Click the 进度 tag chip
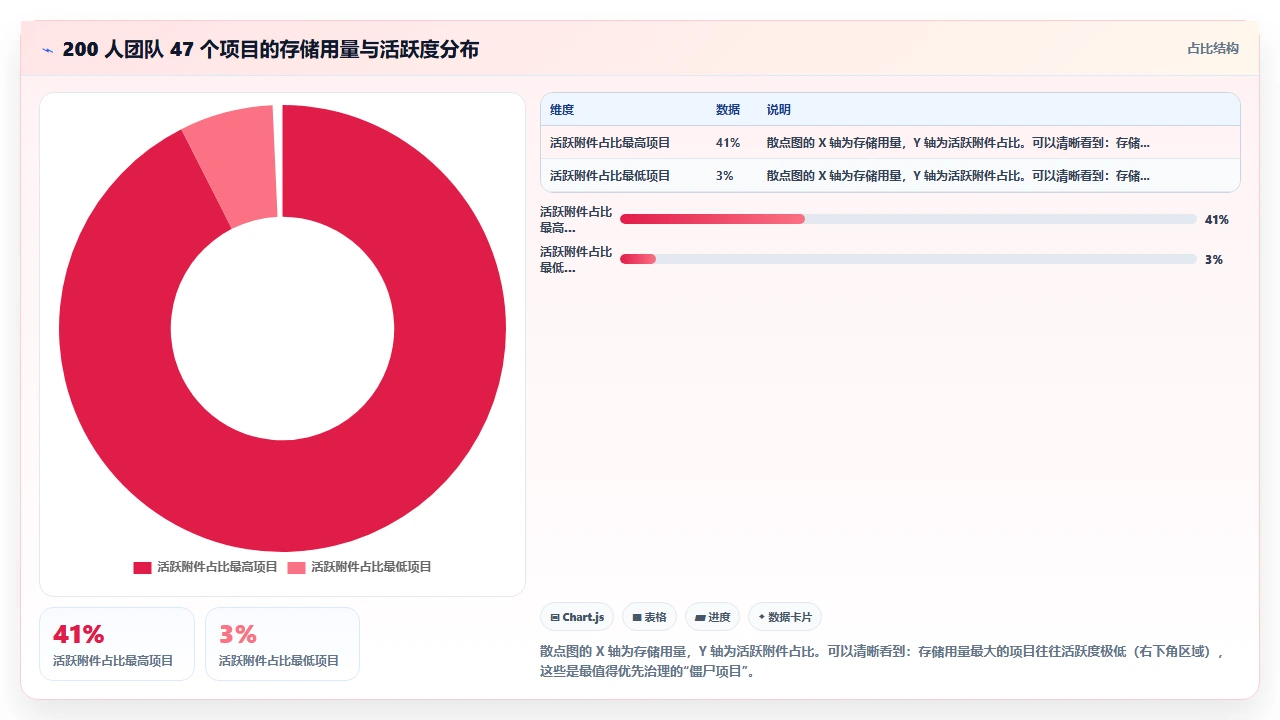This screenshot has height=720, width=1280. [x=712, y=617]
